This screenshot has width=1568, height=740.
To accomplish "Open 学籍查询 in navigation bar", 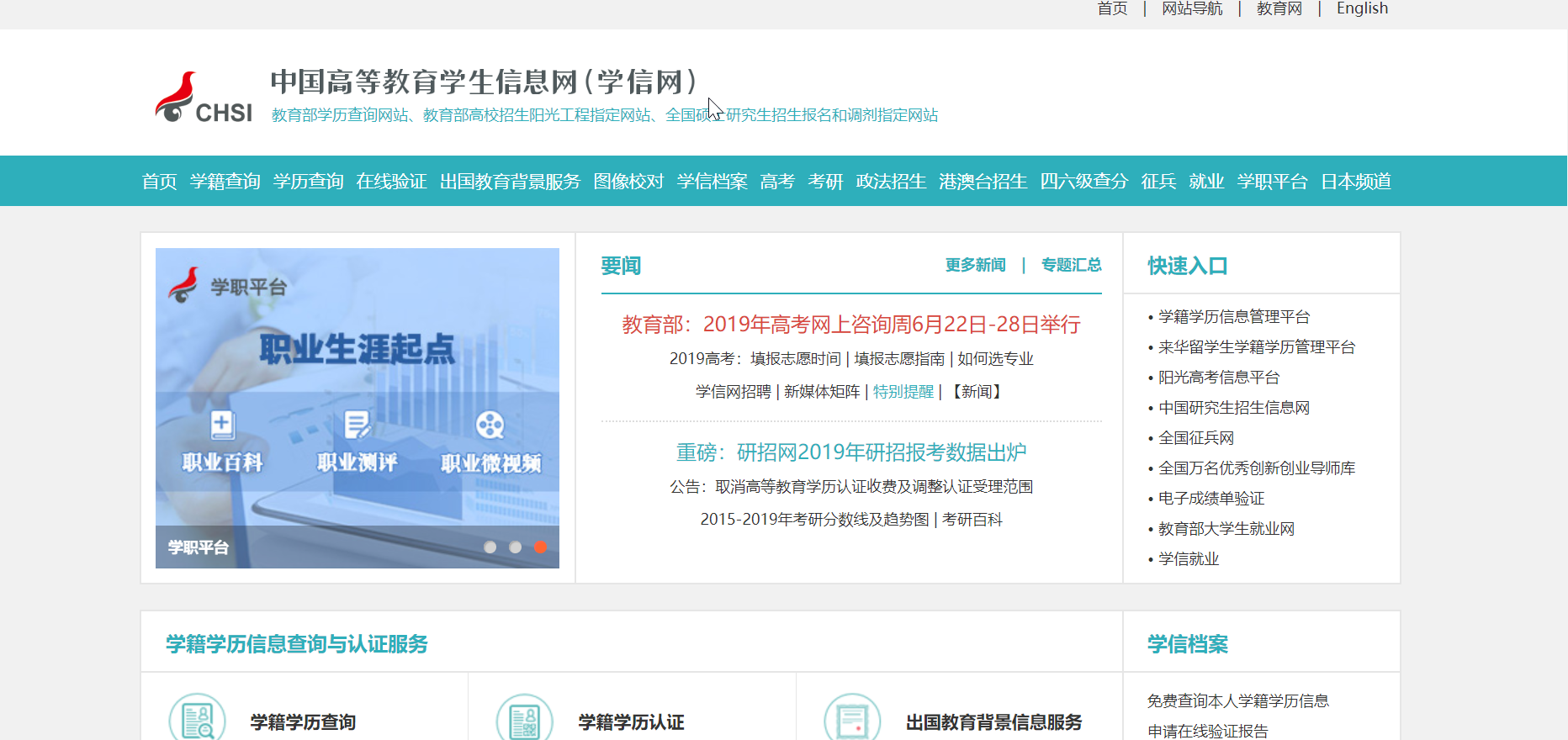I will tap(225, 182).
